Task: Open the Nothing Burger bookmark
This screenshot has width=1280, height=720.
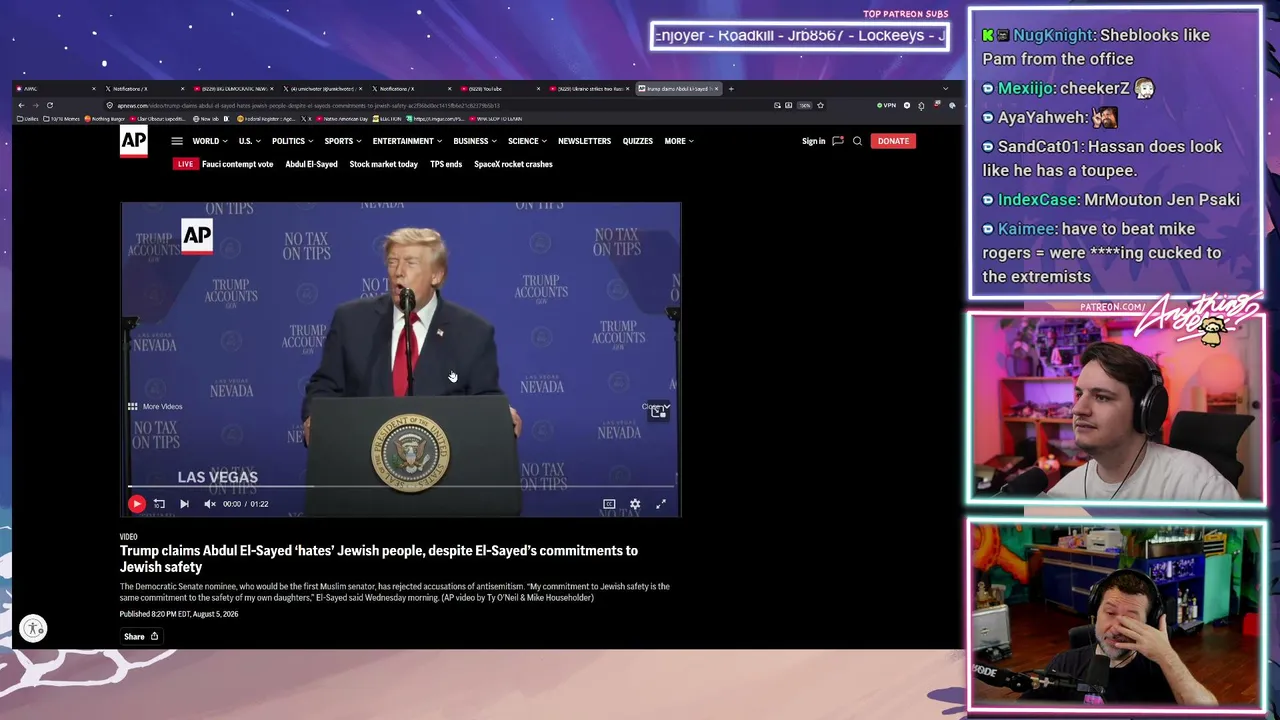Action: [106, 119]
